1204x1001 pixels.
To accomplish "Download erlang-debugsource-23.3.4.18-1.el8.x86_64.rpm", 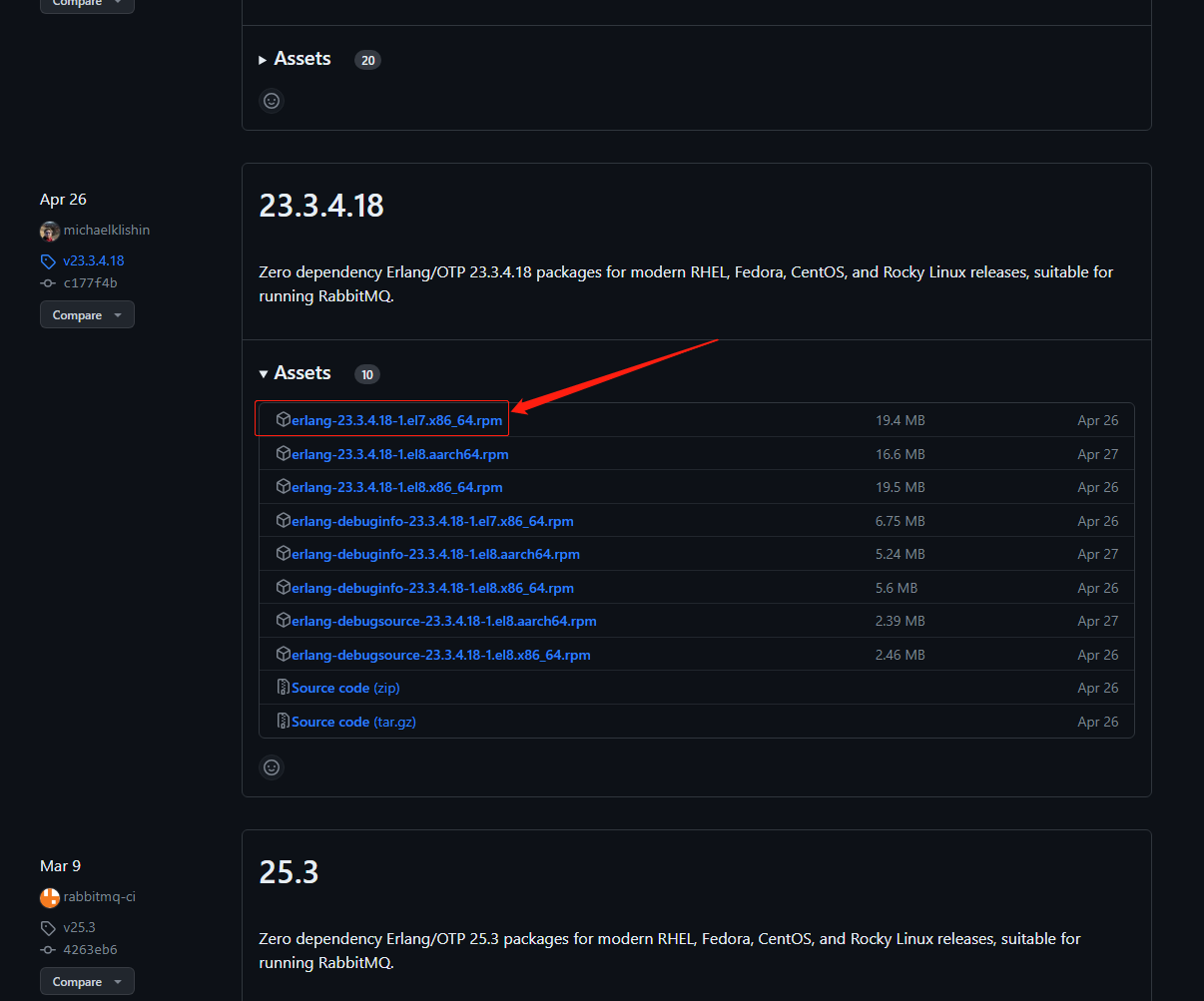I will [x=441, y=655].
